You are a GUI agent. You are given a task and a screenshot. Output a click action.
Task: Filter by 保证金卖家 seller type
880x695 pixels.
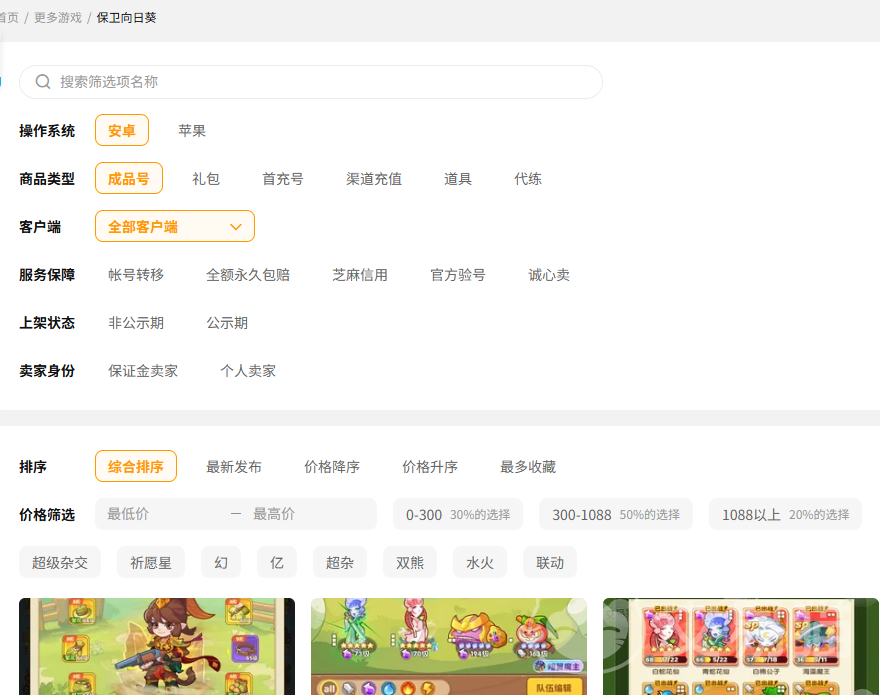[x=143, y=371]
